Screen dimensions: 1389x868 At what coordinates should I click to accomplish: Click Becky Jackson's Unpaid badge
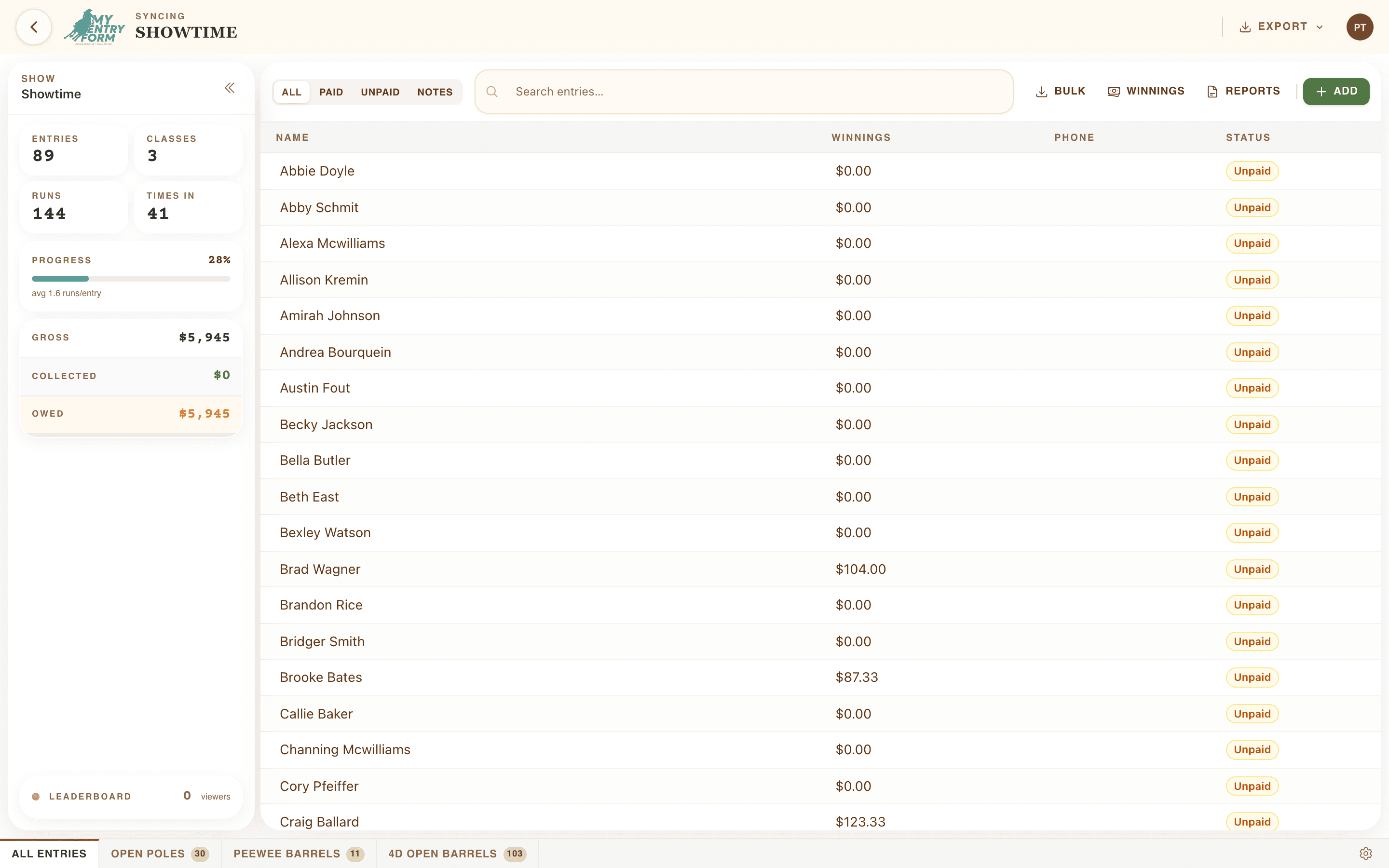click(x=1252, y=424)
